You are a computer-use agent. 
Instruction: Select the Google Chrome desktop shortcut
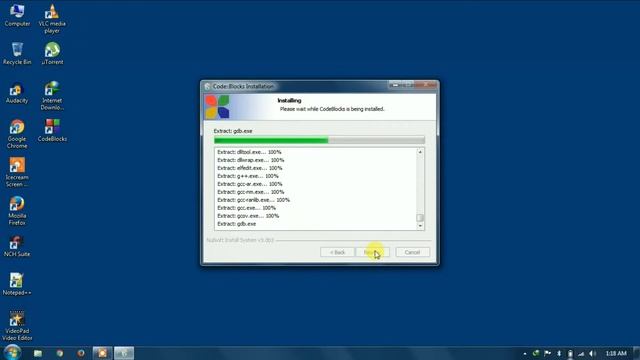[17, 134]
